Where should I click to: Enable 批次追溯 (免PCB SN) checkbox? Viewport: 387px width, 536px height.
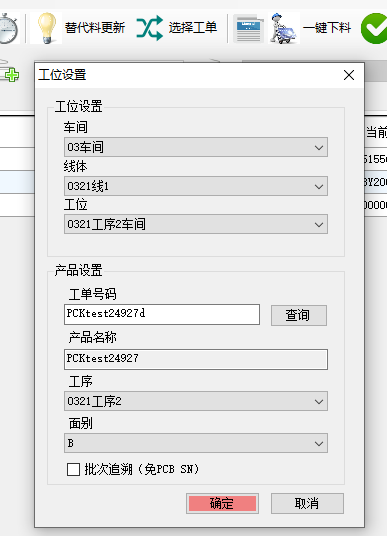(74, 469)
